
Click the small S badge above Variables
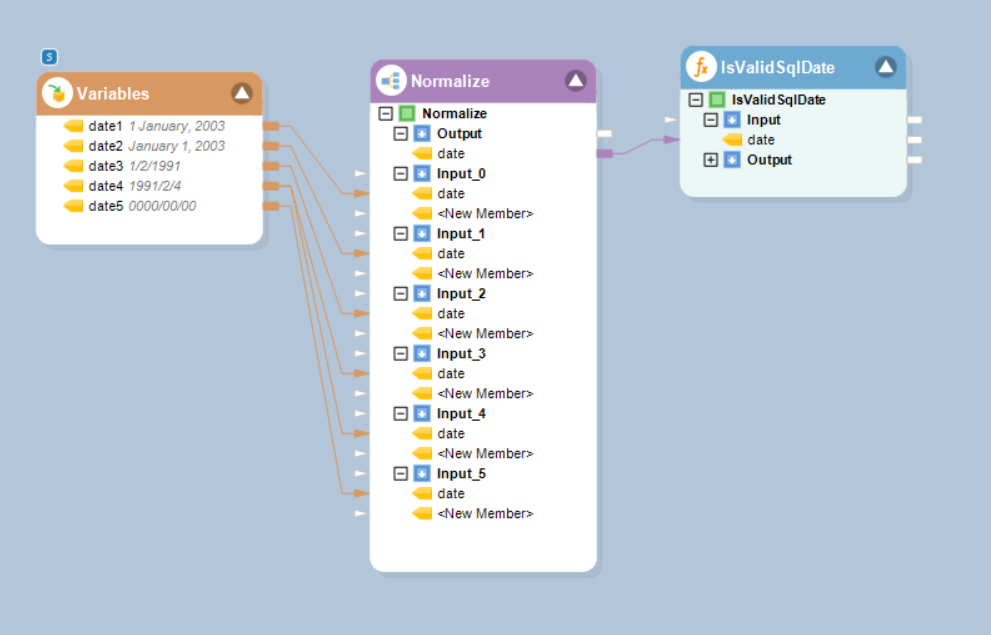pos(49,57)
